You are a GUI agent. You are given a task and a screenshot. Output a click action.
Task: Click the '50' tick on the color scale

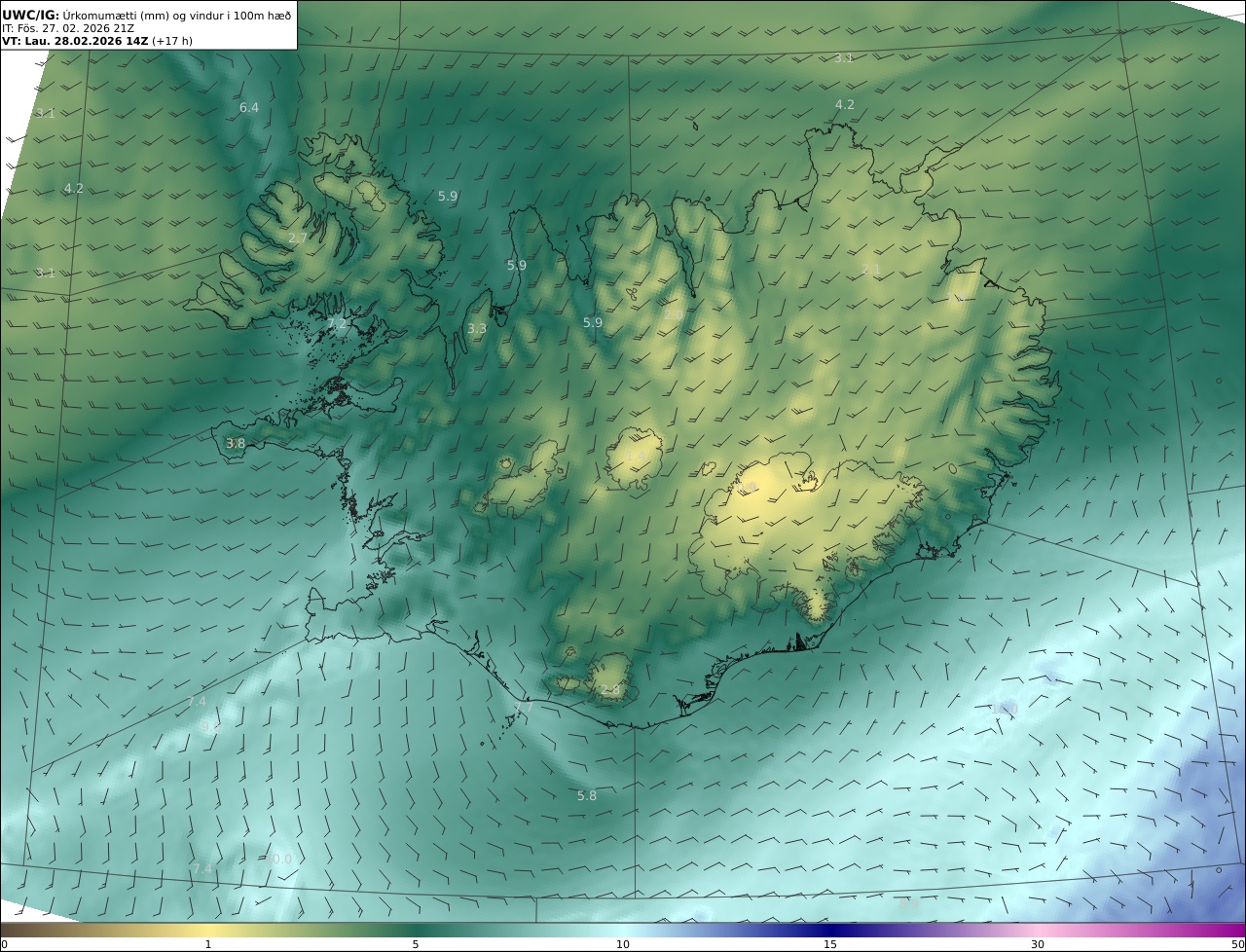[x=1237, y=944]
